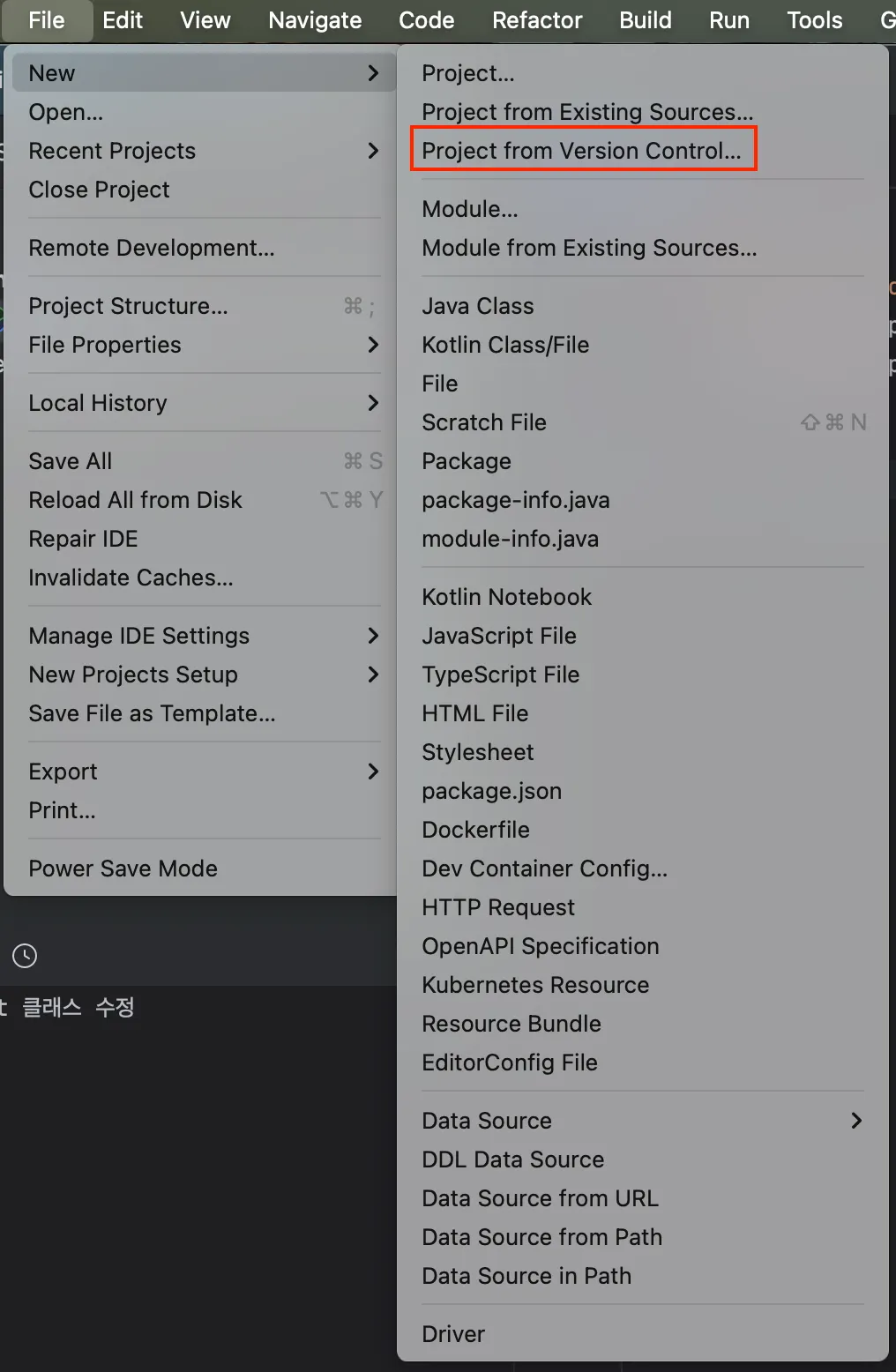
Task: Open the Navigate menu
Action: (315, 20)
